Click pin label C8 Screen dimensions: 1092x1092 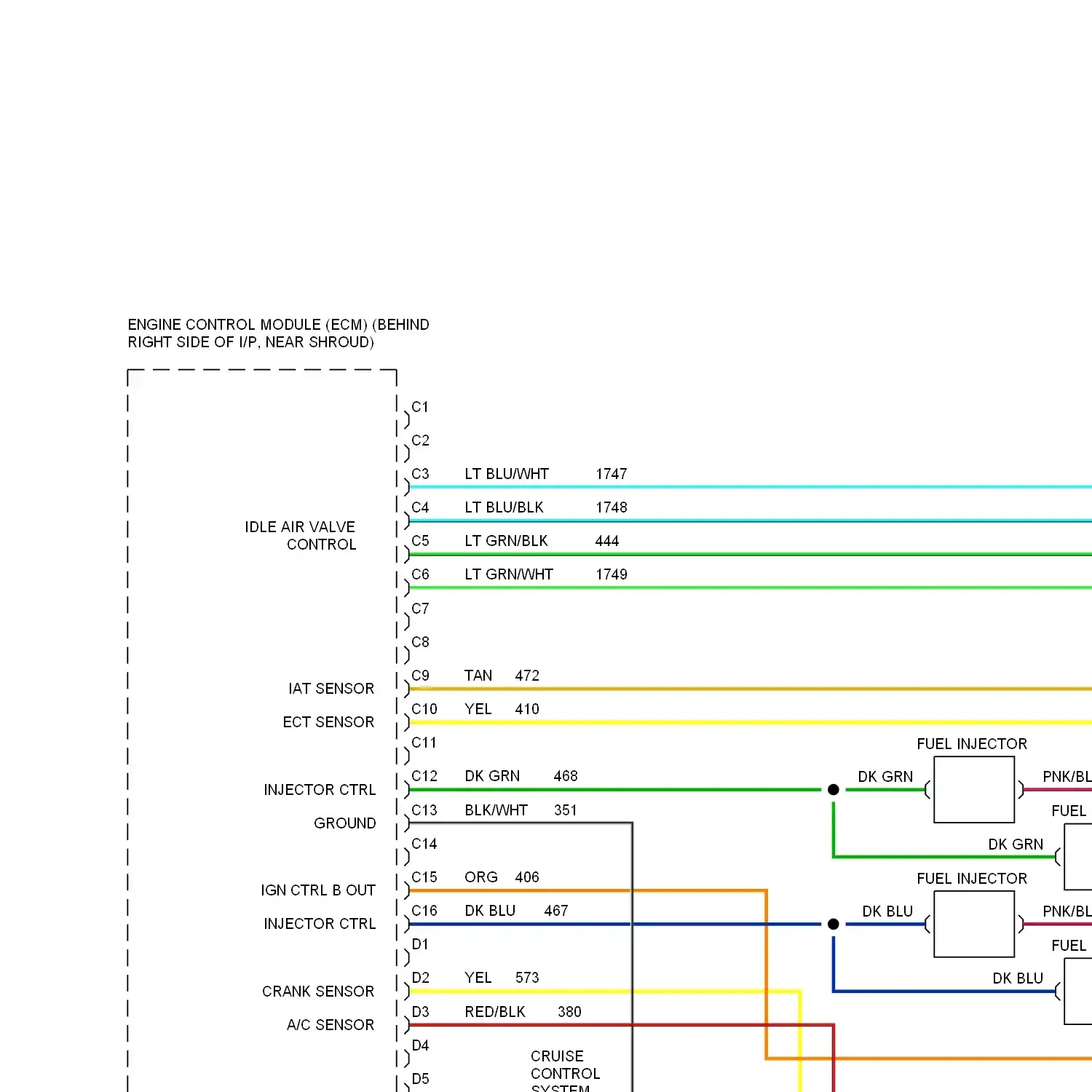pos(420,642)
